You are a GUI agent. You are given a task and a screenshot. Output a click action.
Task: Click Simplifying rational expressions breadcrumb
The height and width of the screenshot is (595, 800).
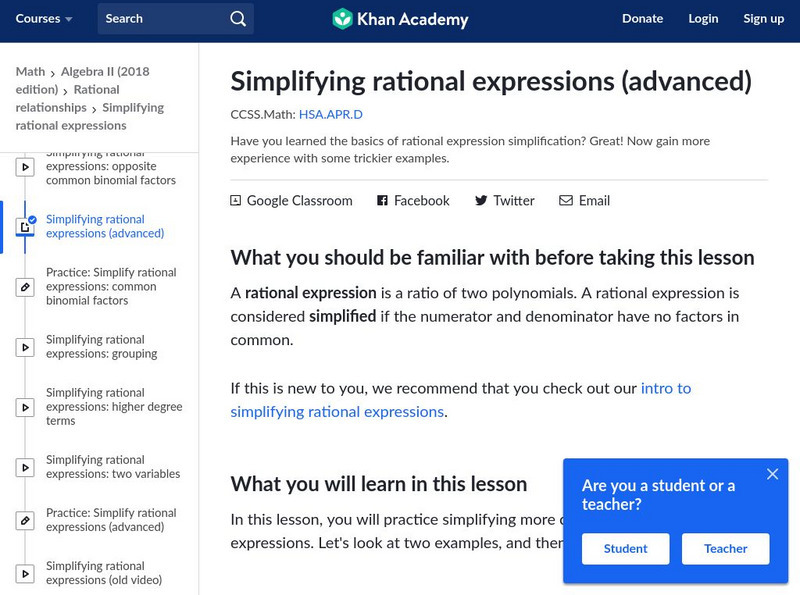point(90,116)
